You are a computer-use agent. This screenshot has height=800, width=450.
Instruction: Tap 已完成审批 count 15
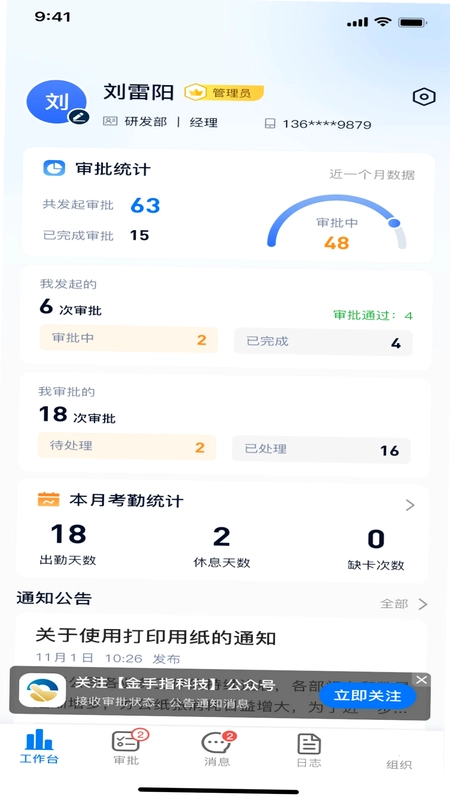139,235
